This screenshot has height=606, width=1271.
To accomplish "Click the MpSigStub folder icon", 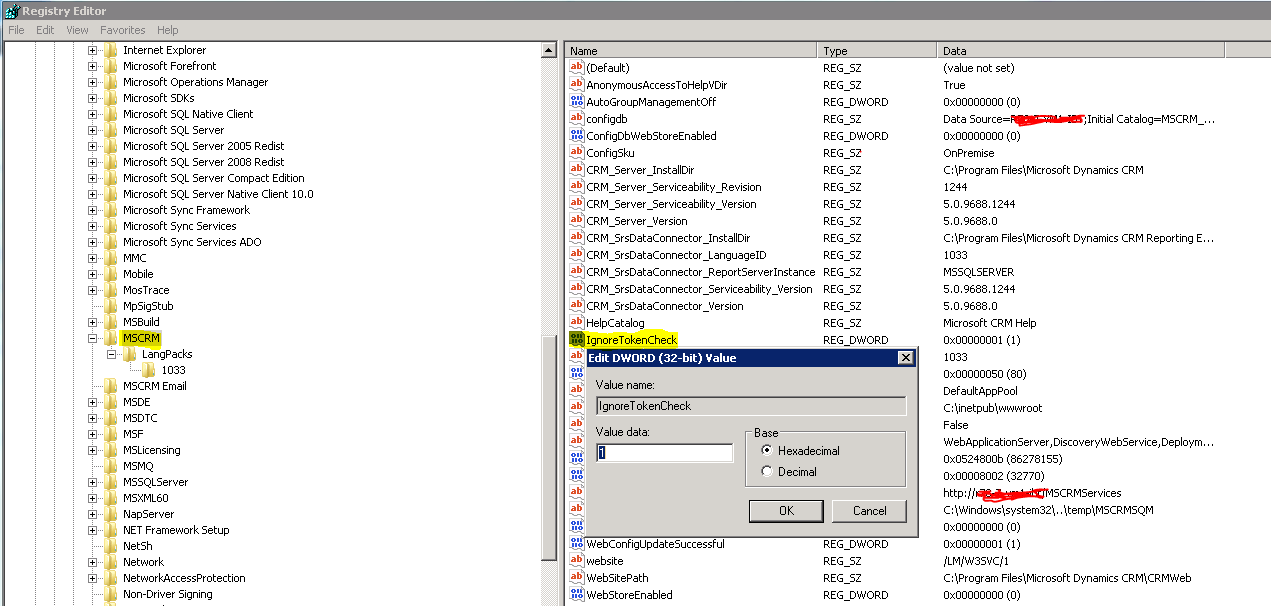I will 111,306.
